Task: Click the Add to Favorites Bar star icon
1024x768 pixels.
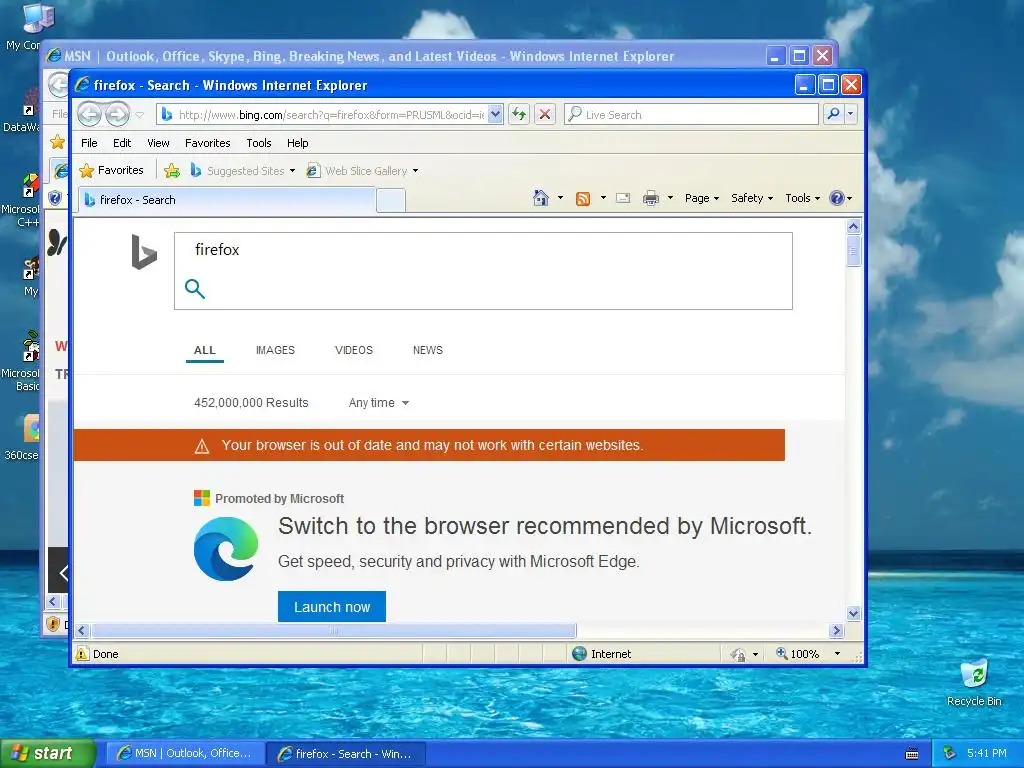Action: [x=172, y=171]
